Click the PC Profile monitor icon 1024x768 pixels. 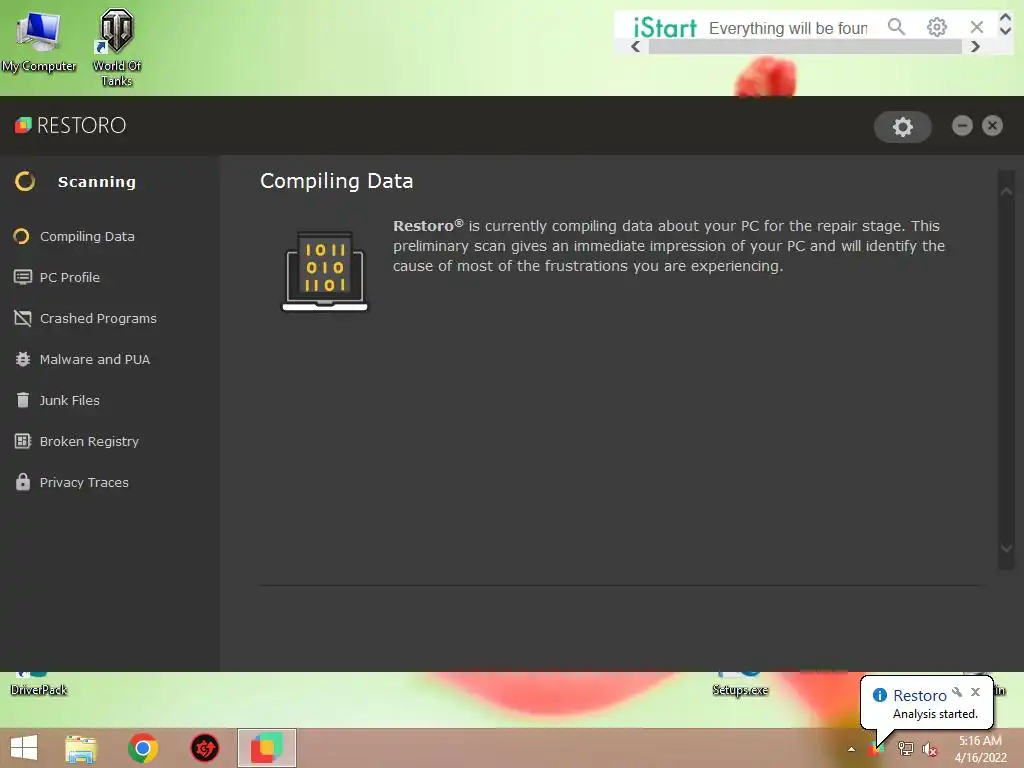pos(22,278)
